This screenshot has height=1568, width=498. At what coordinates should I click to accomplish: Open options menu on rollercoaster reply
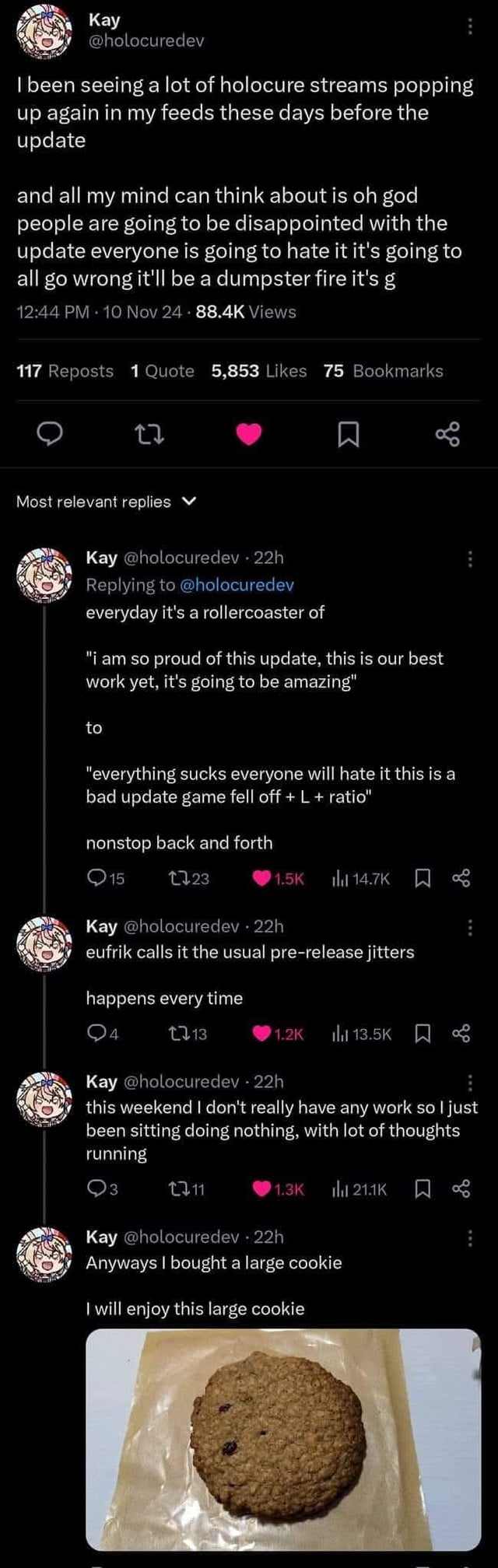tap(469, 558)
